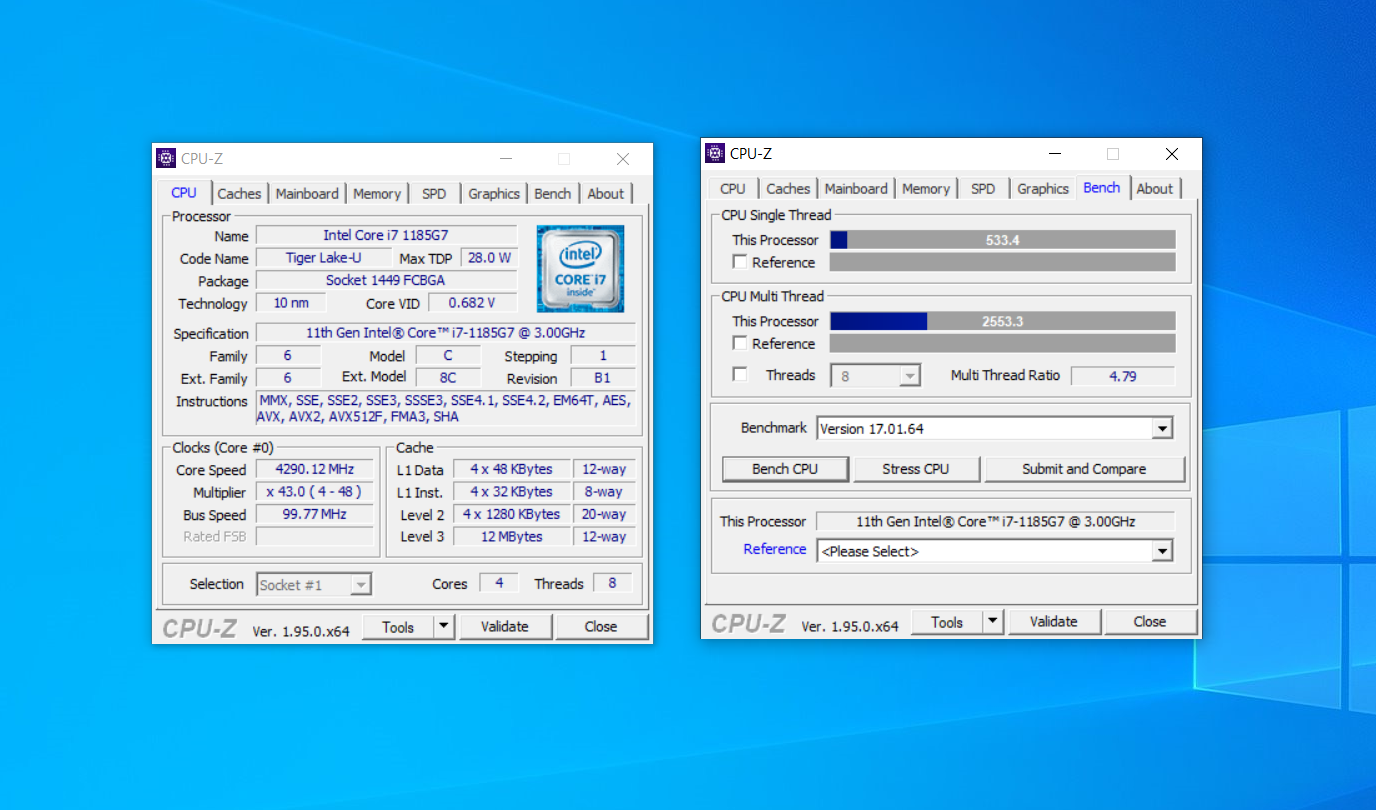Click Level 3 cache value 12 MBytes

click(x=512, y=537)
